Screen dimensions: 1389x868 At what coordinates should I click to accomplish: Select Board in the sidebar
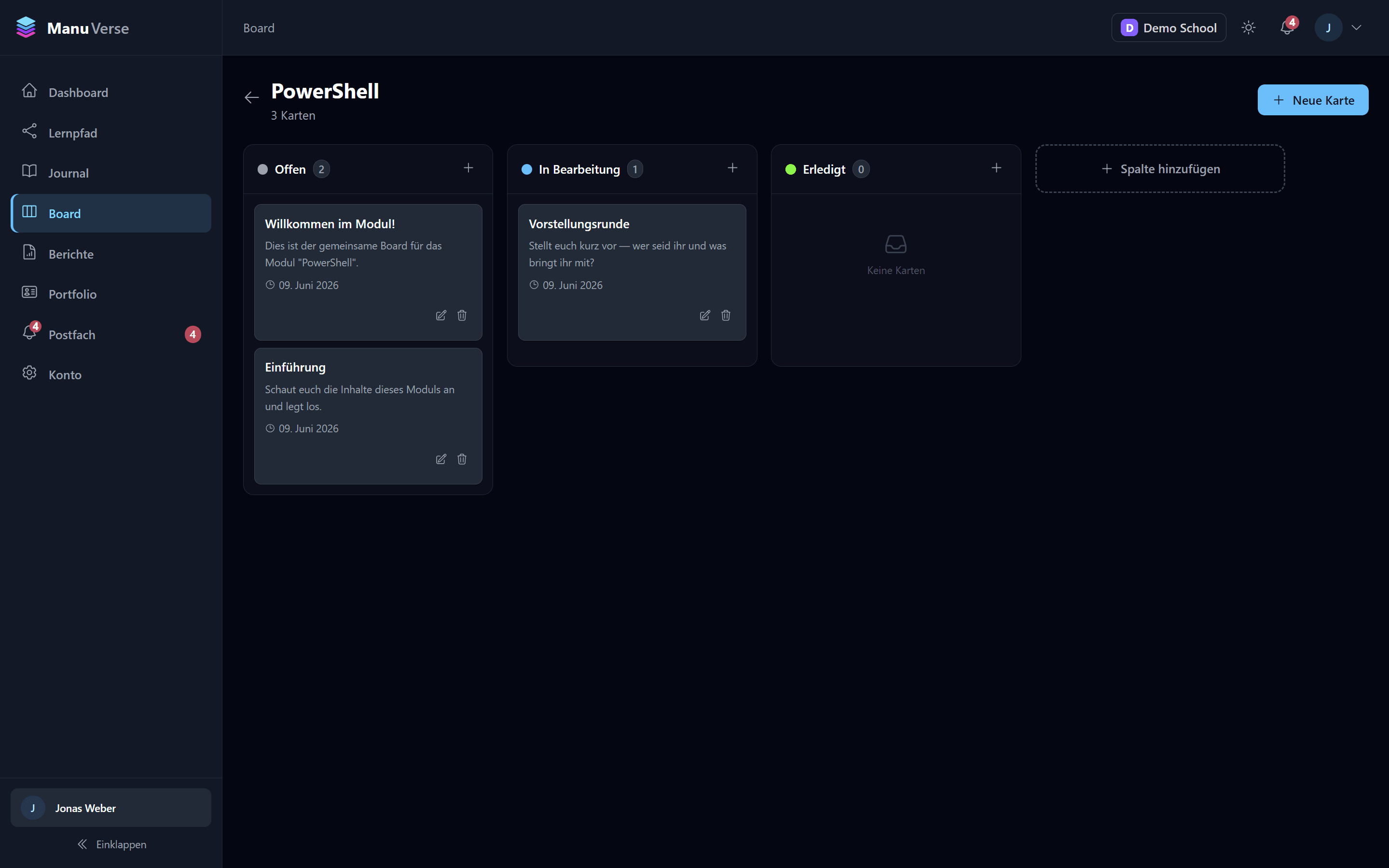click(x=111, y=214)
